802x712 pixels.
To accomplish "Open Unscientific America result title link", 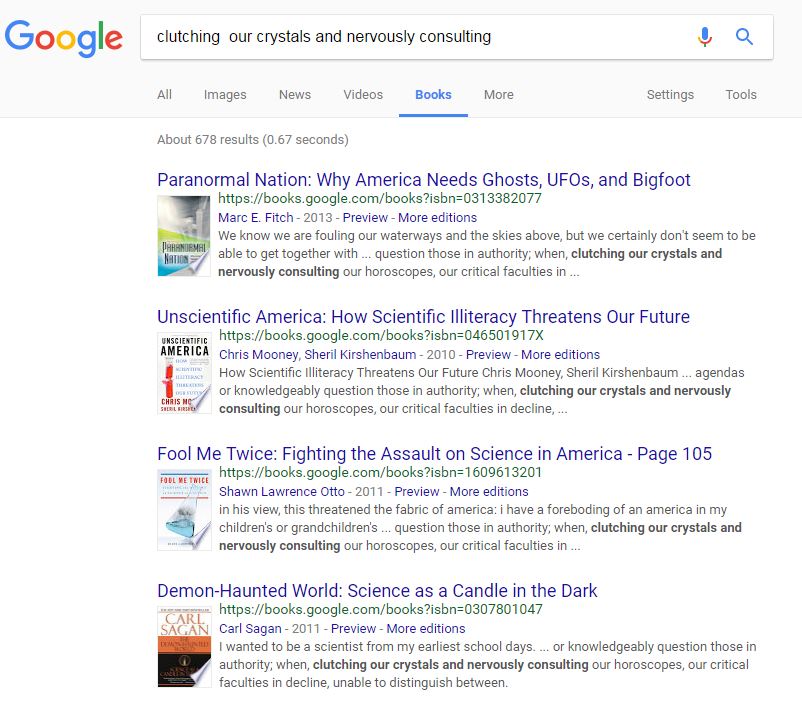I will pos(423,317).
